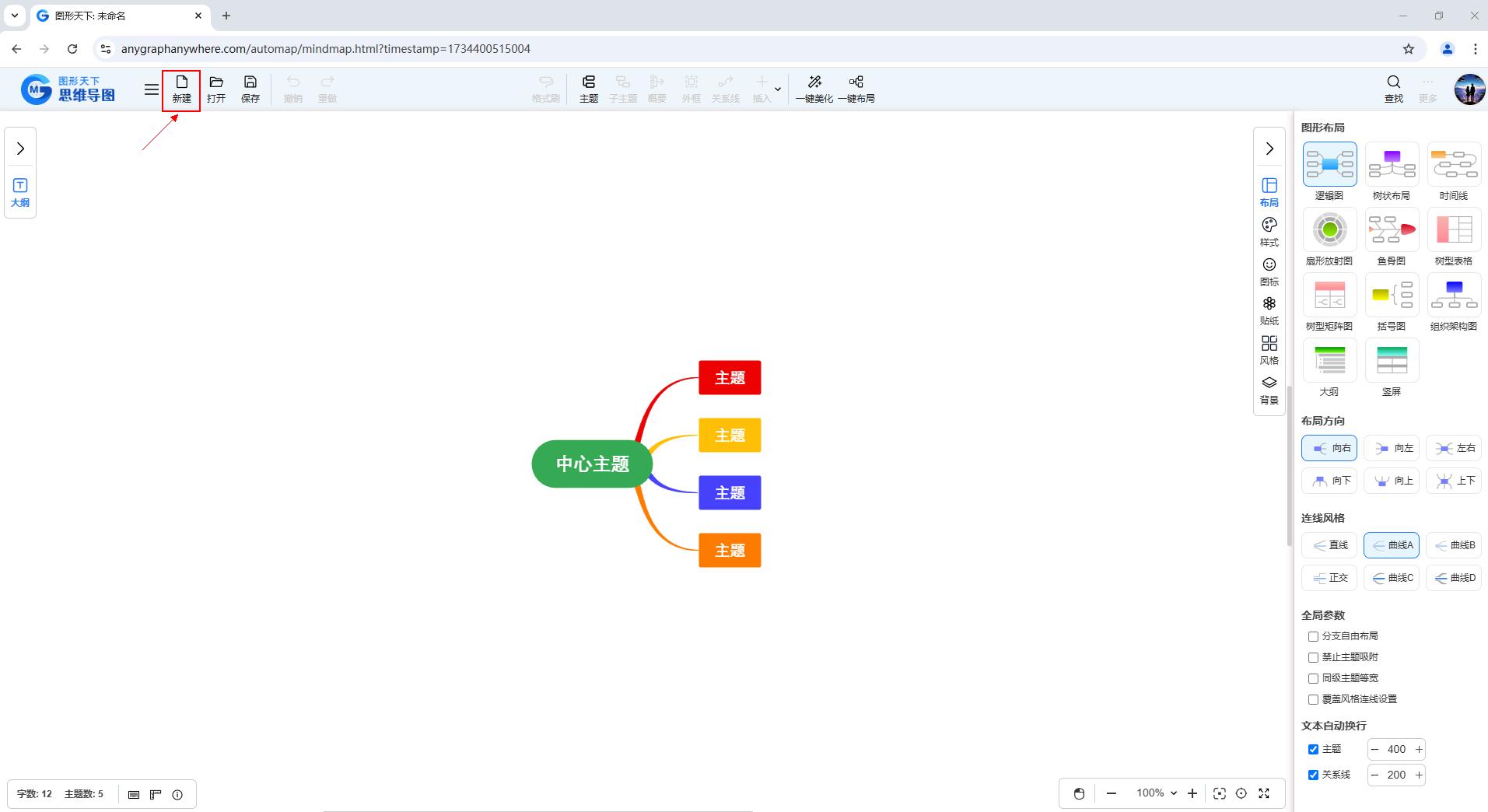Collapse the right side panel with chevron
The width and height of the screenshot is (1488, 812).
point(1269,149)
